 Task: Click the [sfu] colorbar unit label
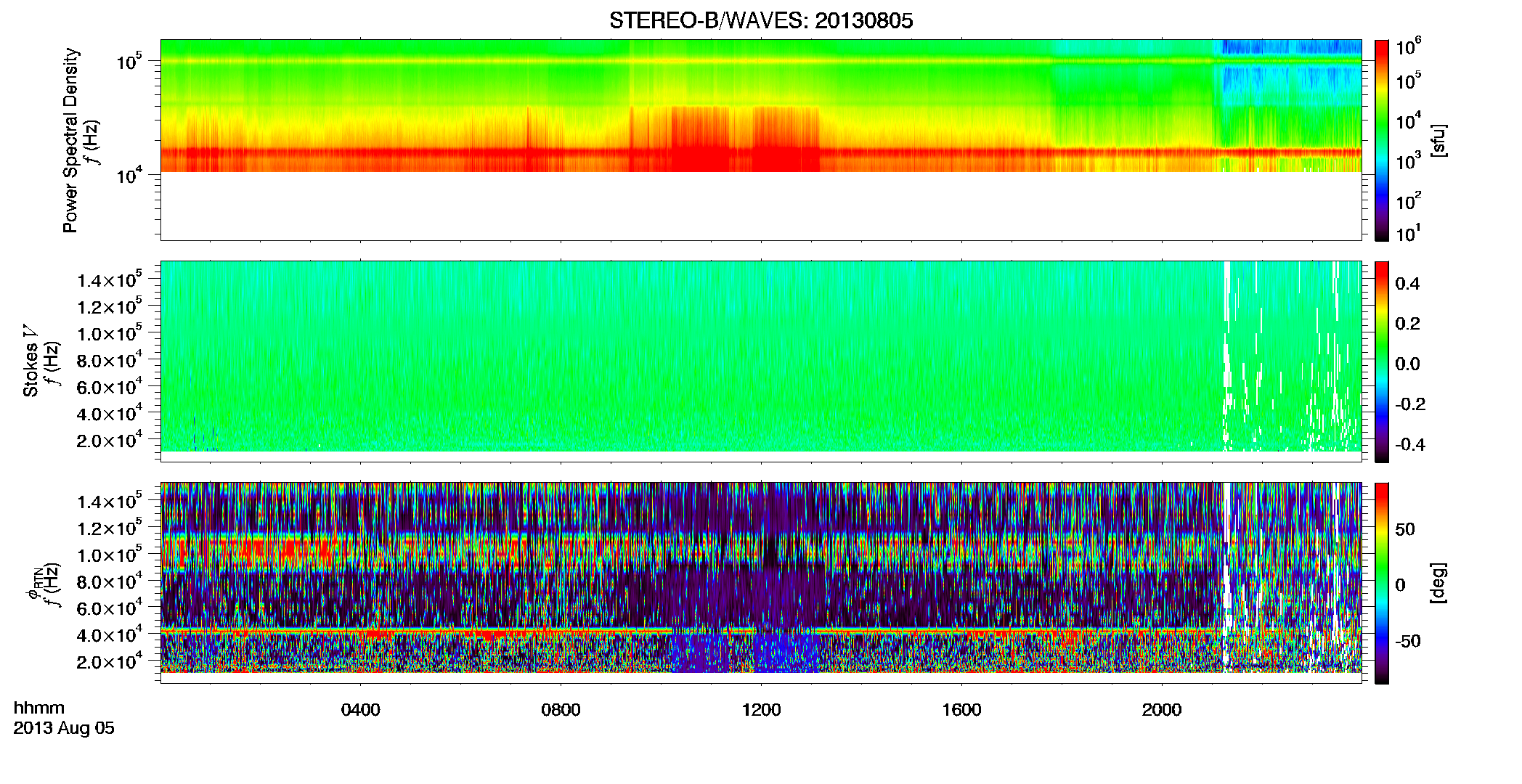click(1439, 141)
